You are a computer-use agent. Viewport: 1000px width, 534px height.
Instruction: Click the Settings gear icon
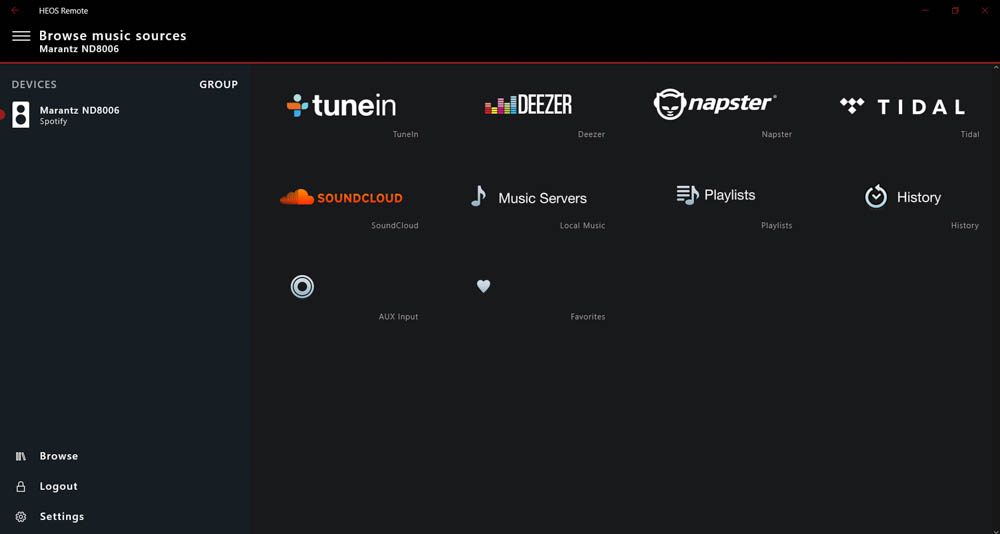(20, 517)
